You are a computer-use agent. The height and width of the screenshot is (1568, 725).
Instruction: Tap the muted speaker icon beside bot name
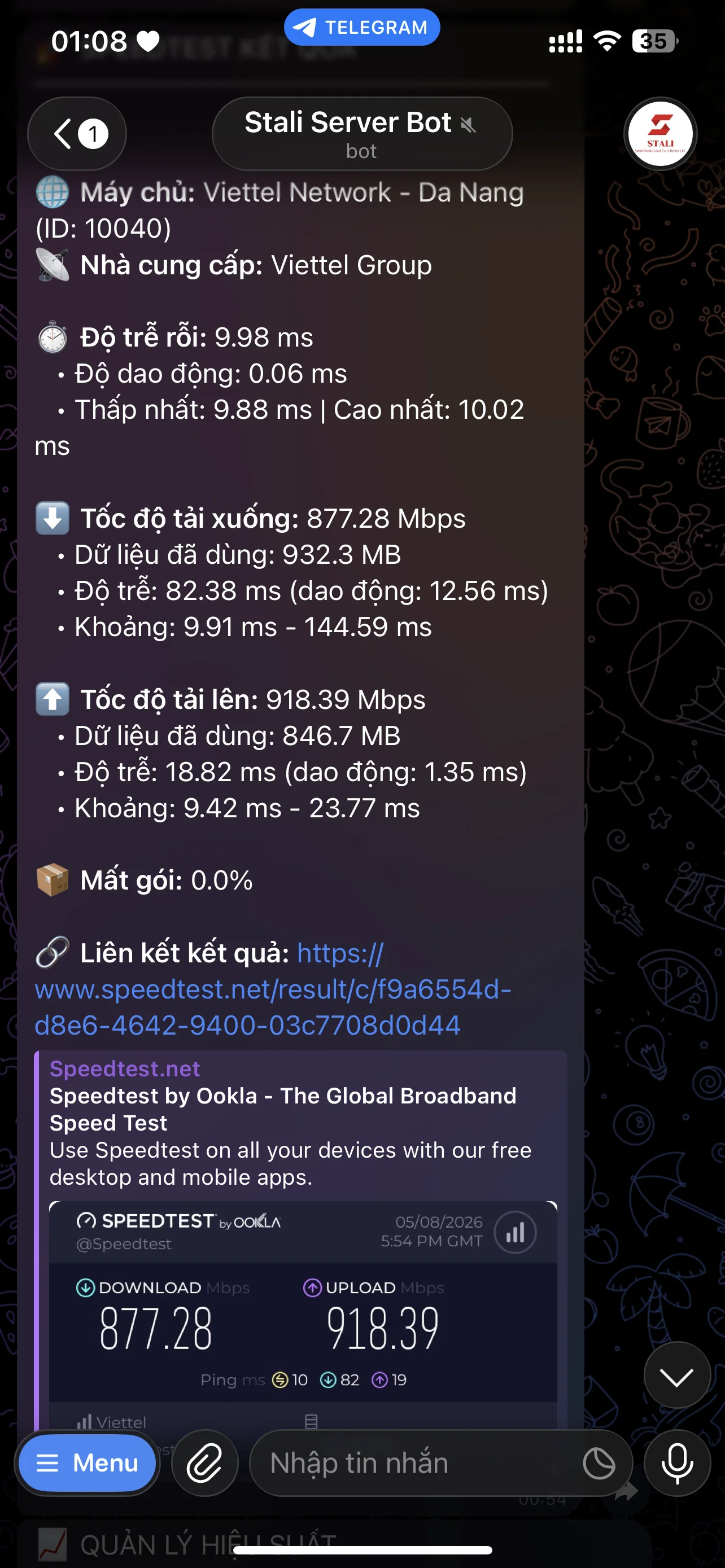click(468, 125)
